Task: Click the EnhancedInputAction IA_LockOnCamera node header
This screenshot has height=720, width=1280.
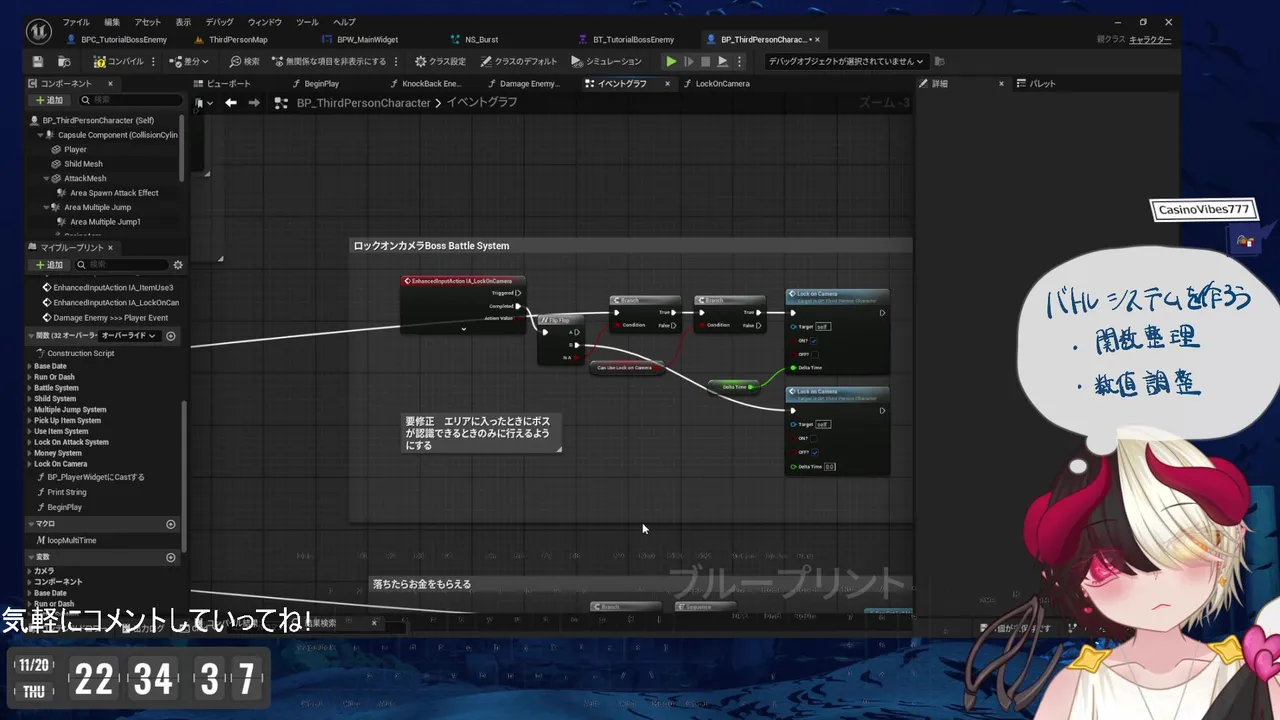Action: 463,281
